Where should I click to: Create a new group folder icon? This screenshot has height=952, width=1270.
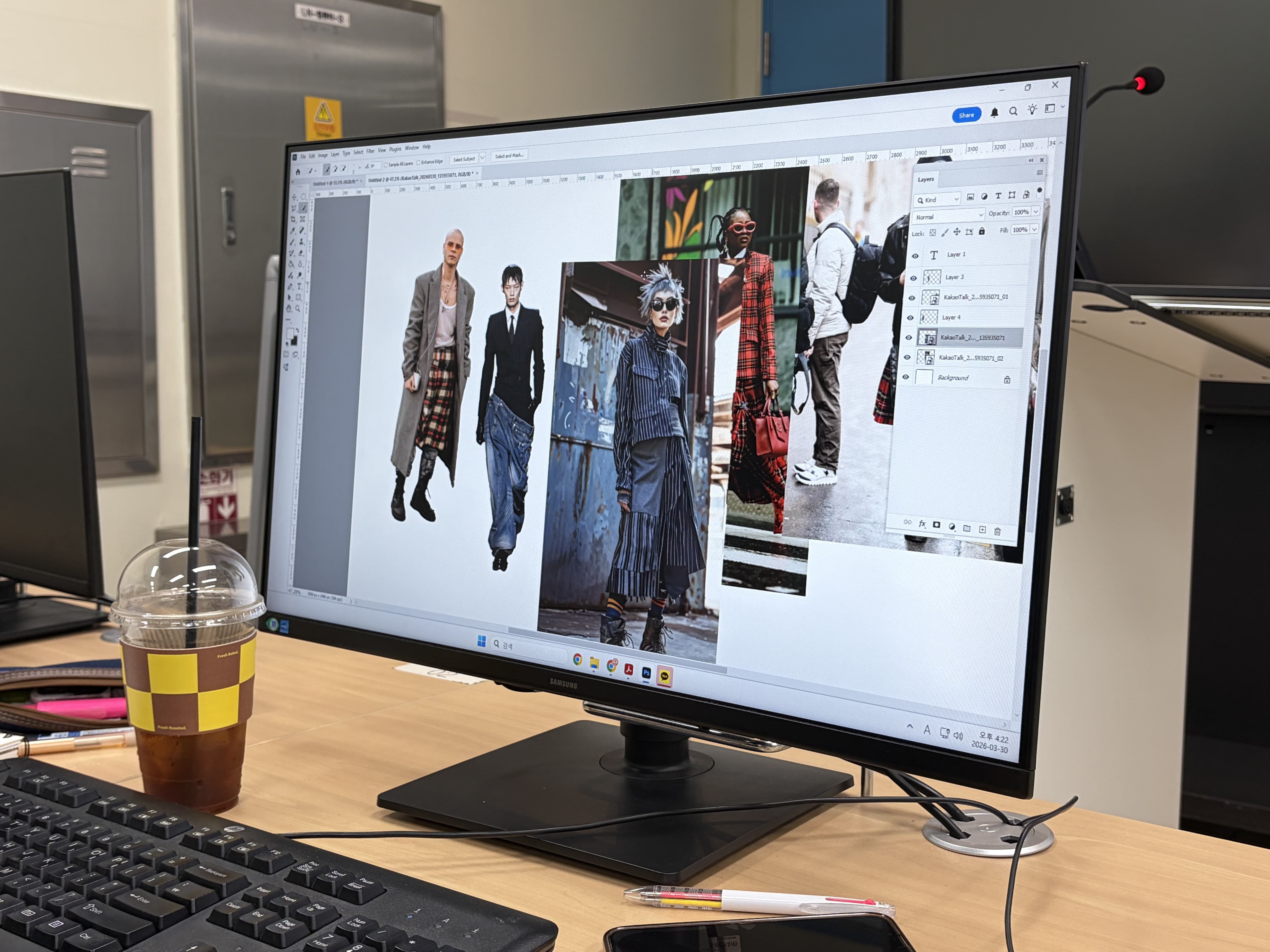tap(967, 528)
